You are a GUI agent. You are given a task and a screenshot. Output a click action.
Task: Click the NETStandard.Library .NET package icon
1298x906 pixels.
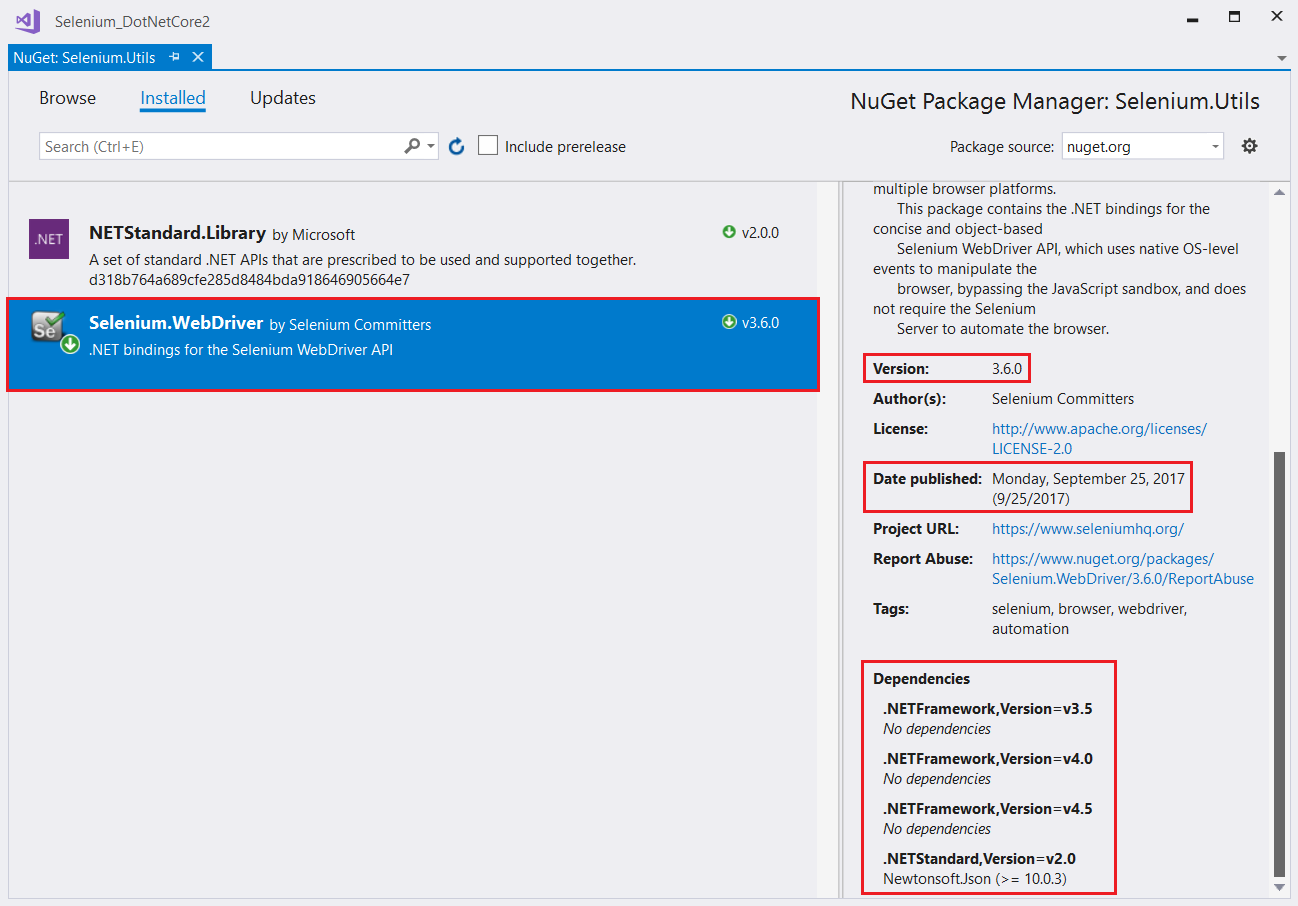click(49, 239)
